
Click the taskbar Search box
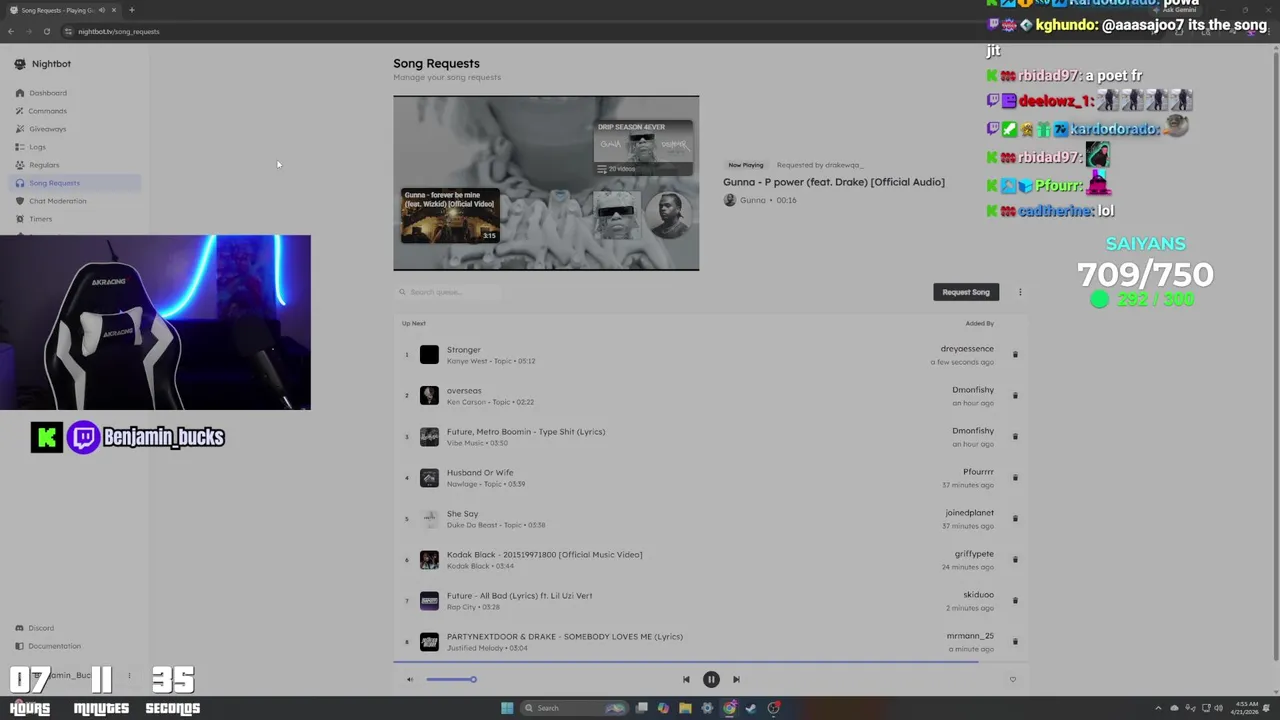pos(575,708)
